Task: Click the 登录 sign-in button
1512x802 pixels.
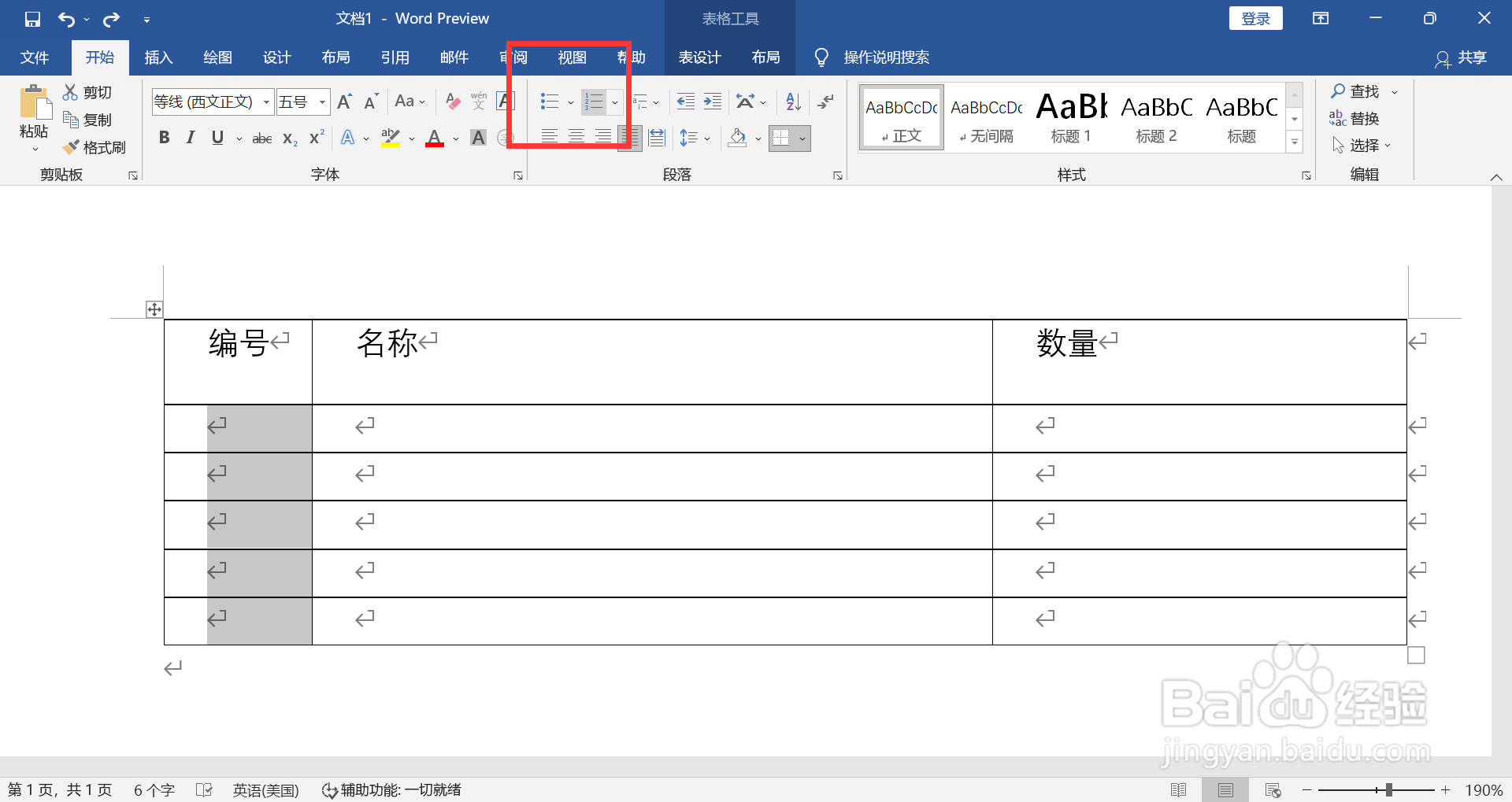Action: point(1254,17)
